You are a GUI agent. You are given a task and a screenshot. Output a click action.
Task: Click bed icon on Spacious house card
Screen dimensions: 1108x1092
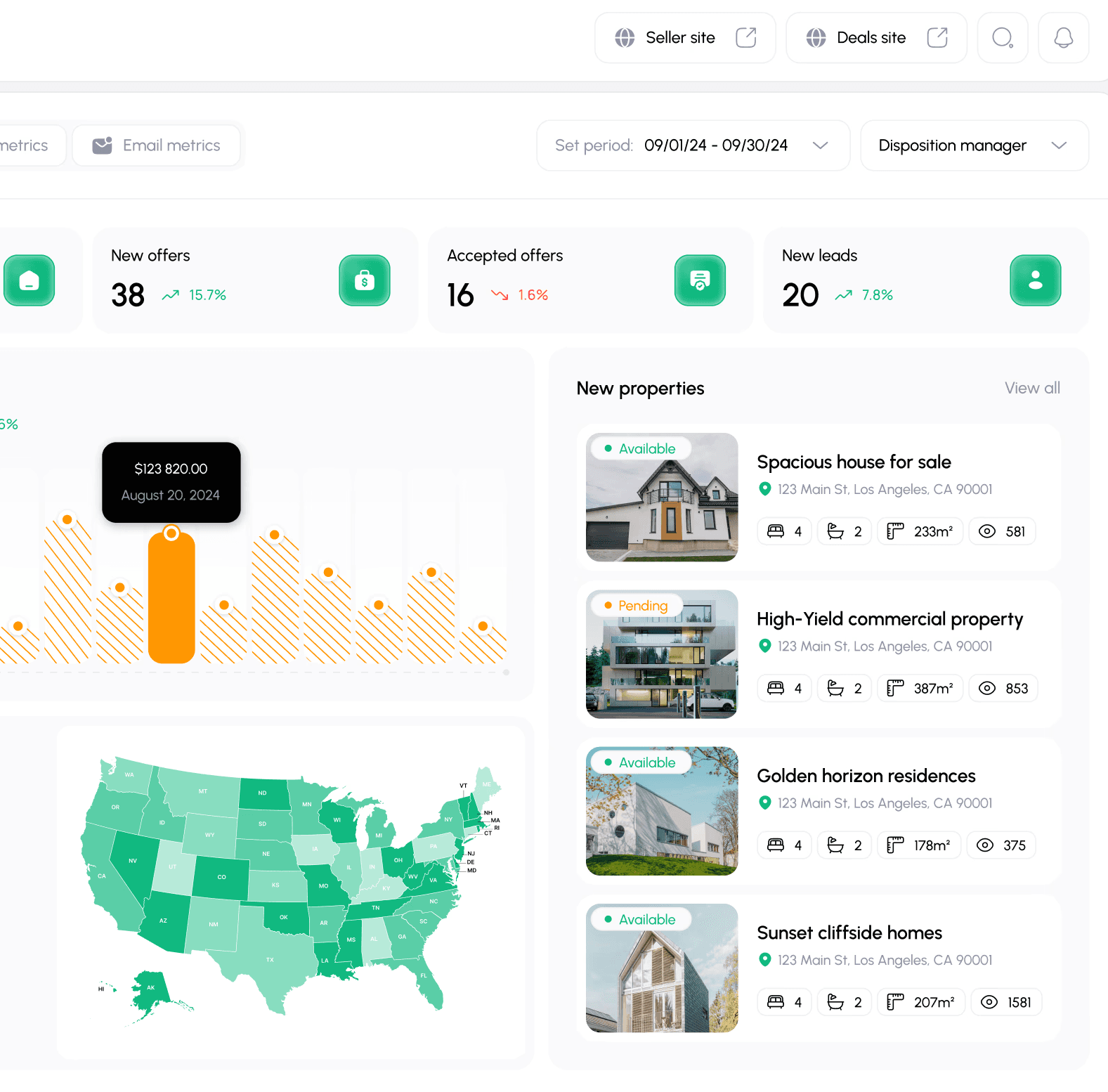pos(776,532)
